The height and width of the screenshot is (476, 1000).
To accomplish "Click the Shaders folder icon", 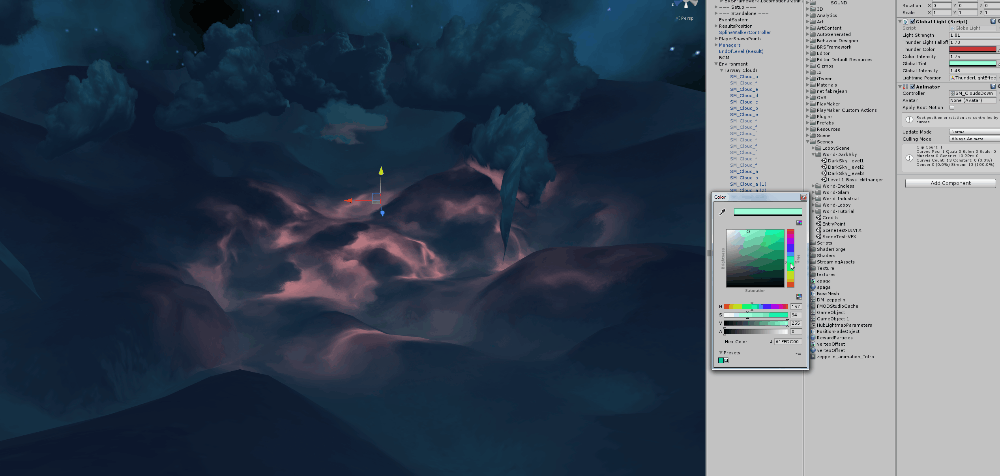I will coord(812,255).
